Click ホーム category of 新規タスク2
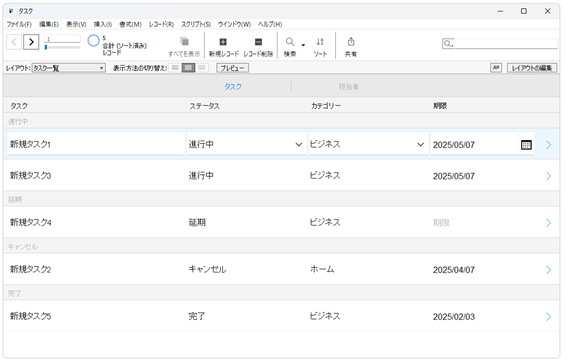Screen dimensions: 567x362 (322, 269)
